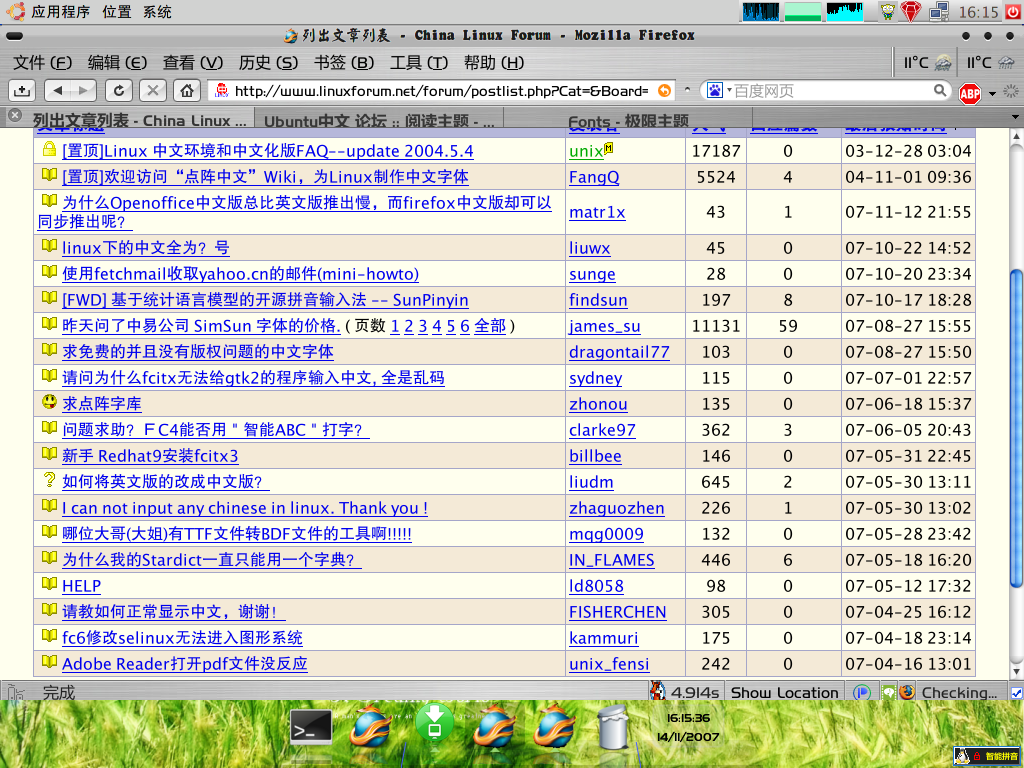This screenshot has width=1024, height=768.
Task: Click the Stop loading button
Action: click(153, 90)
